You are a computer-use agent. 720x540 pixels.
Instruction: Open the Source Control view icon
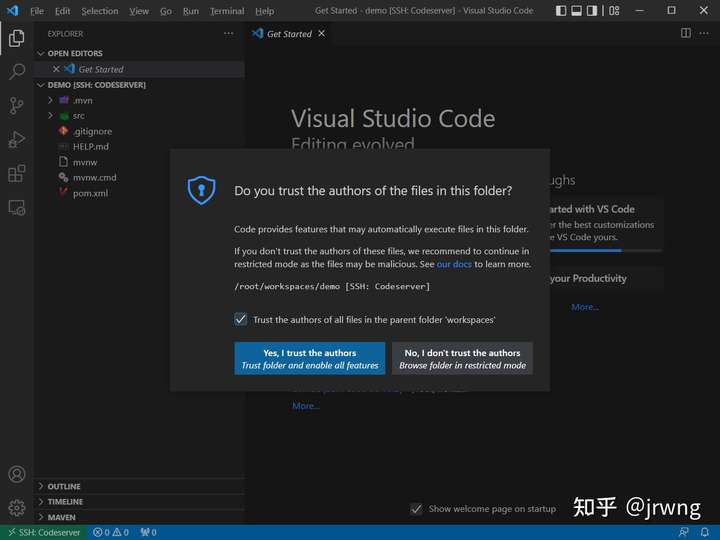tap(17, 106)
